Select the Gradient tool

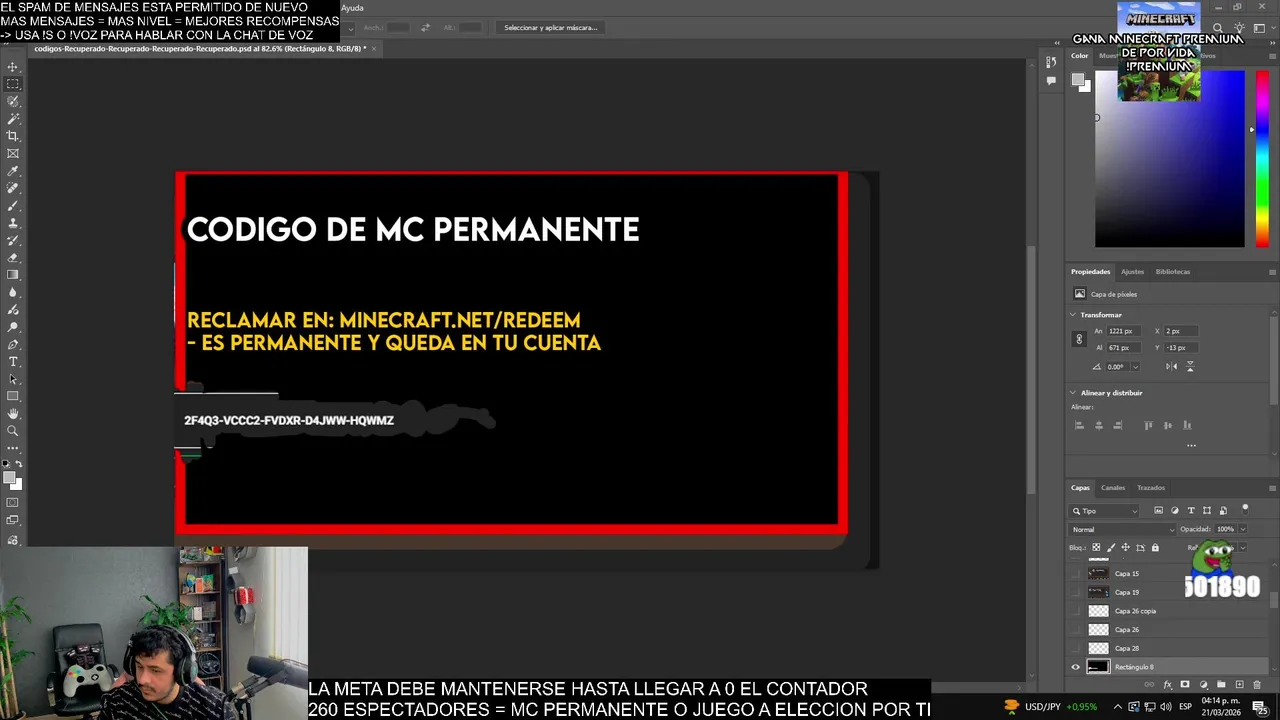tap(13, 275)
